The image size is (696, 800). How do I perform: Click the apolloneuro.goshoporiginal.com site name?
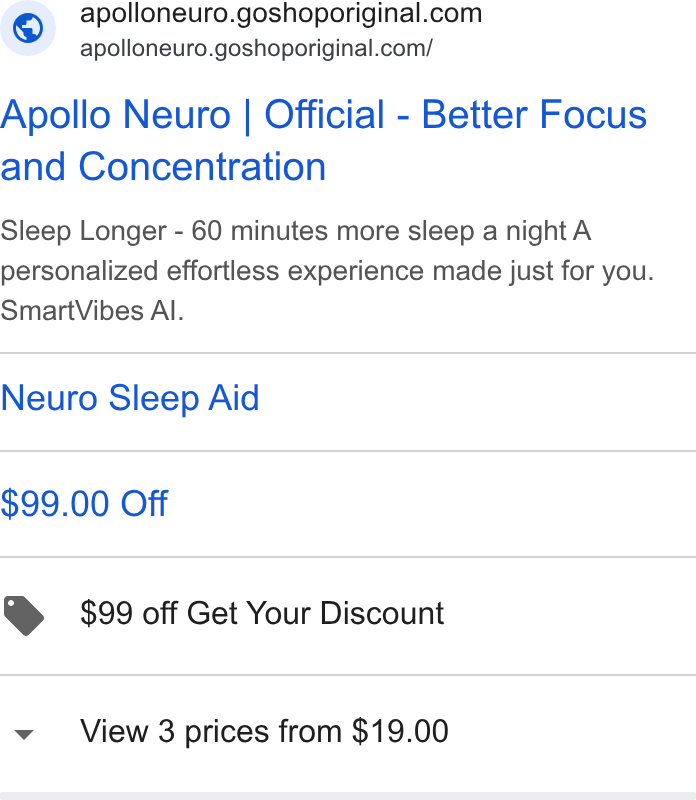281,13
